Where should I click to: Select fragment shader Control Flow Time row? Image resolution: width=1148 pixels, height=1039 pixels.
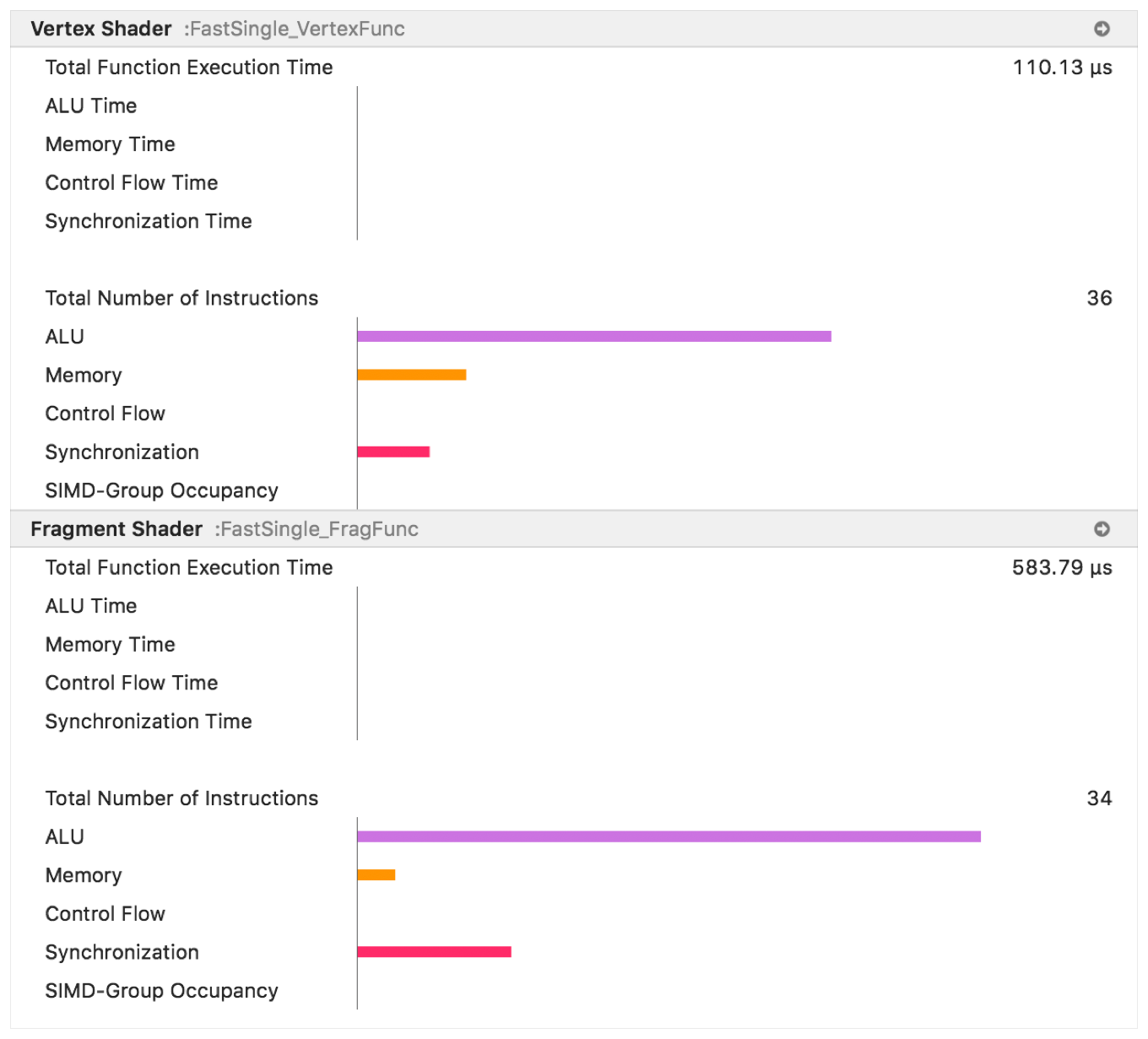[x=132, y=683]
